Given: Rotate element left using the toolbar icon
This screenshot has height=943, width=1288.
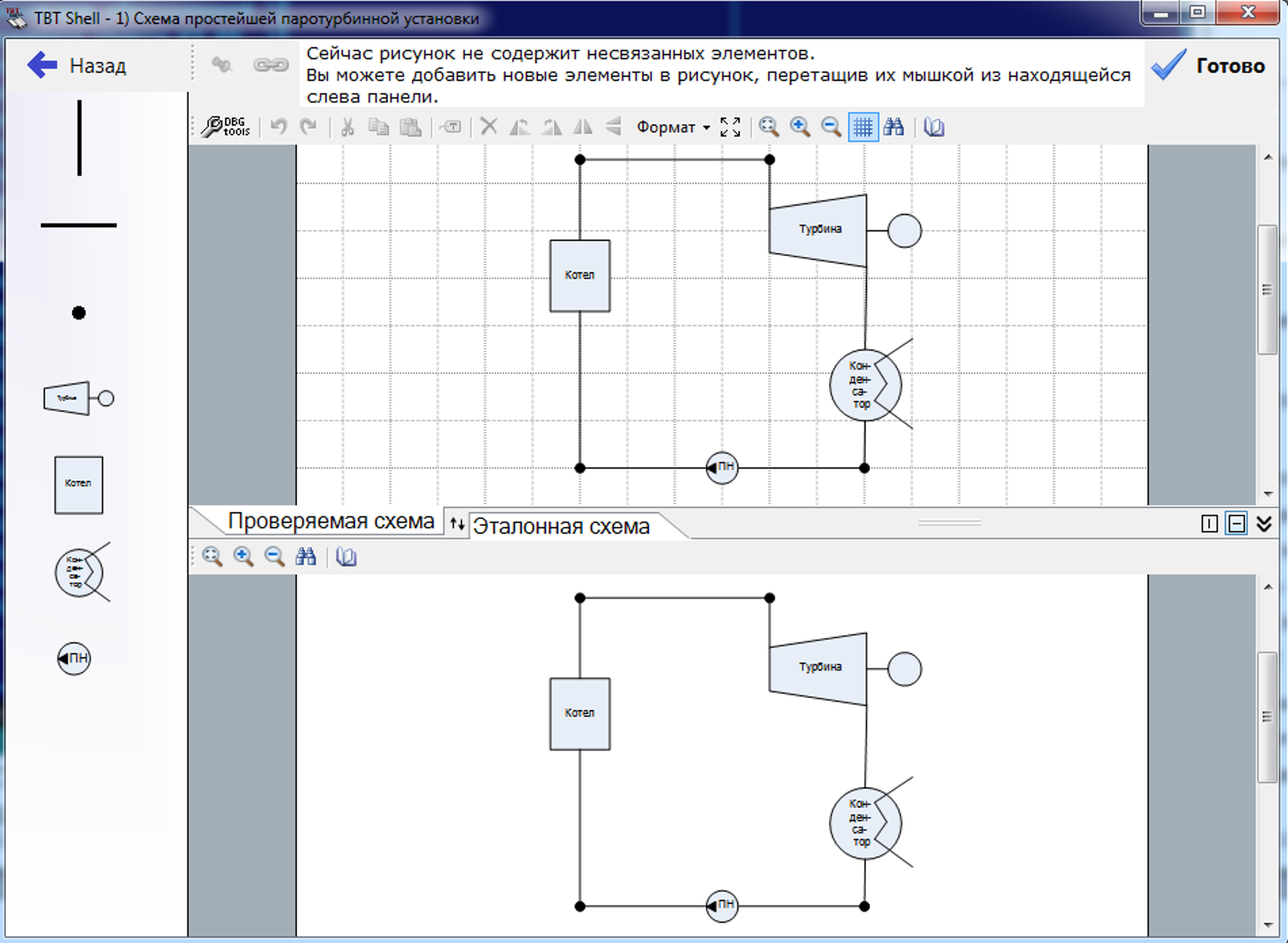Looking at the screenshot, I should click(520, 127).
